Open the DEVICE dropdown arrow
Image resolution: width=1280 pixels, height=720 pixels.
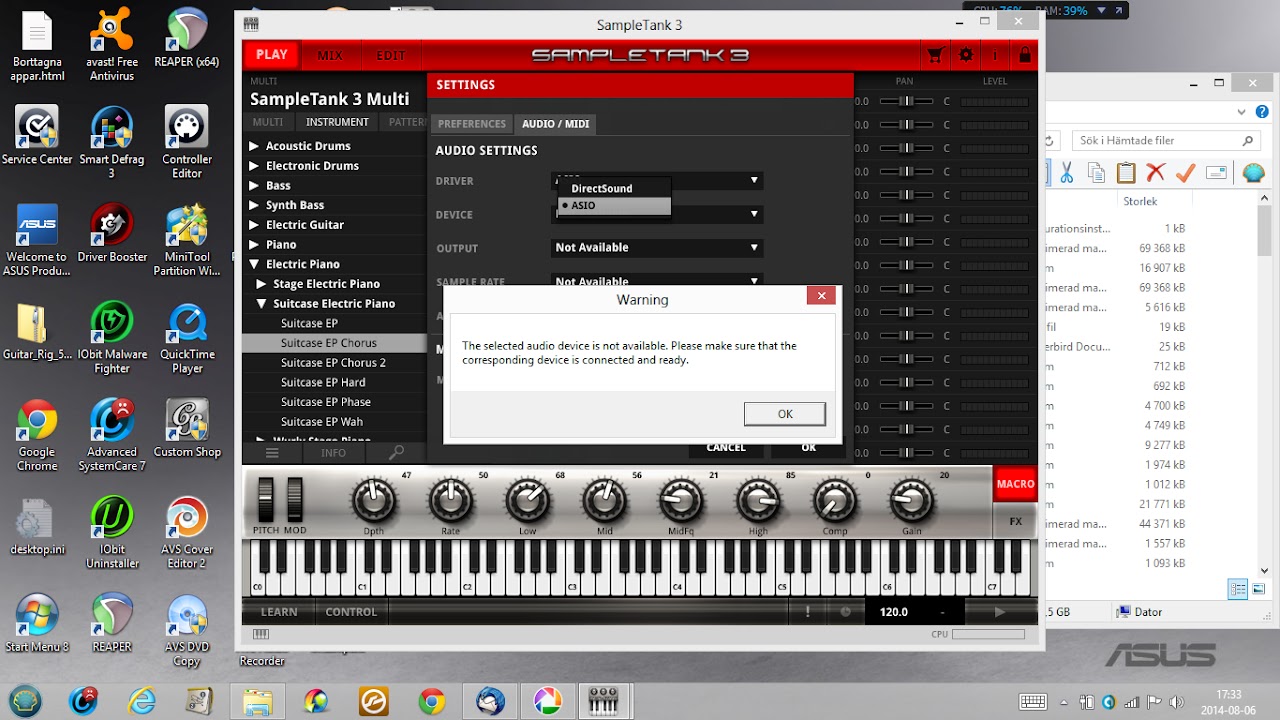pyautogui.click(x=754, y=214)
